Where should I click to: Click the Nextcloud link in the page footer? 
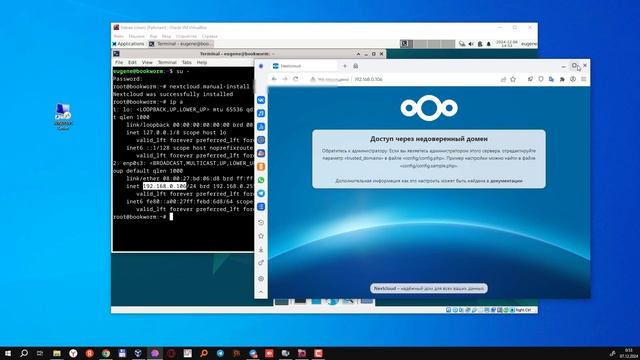pyautogui.click(x=385, y=288)
